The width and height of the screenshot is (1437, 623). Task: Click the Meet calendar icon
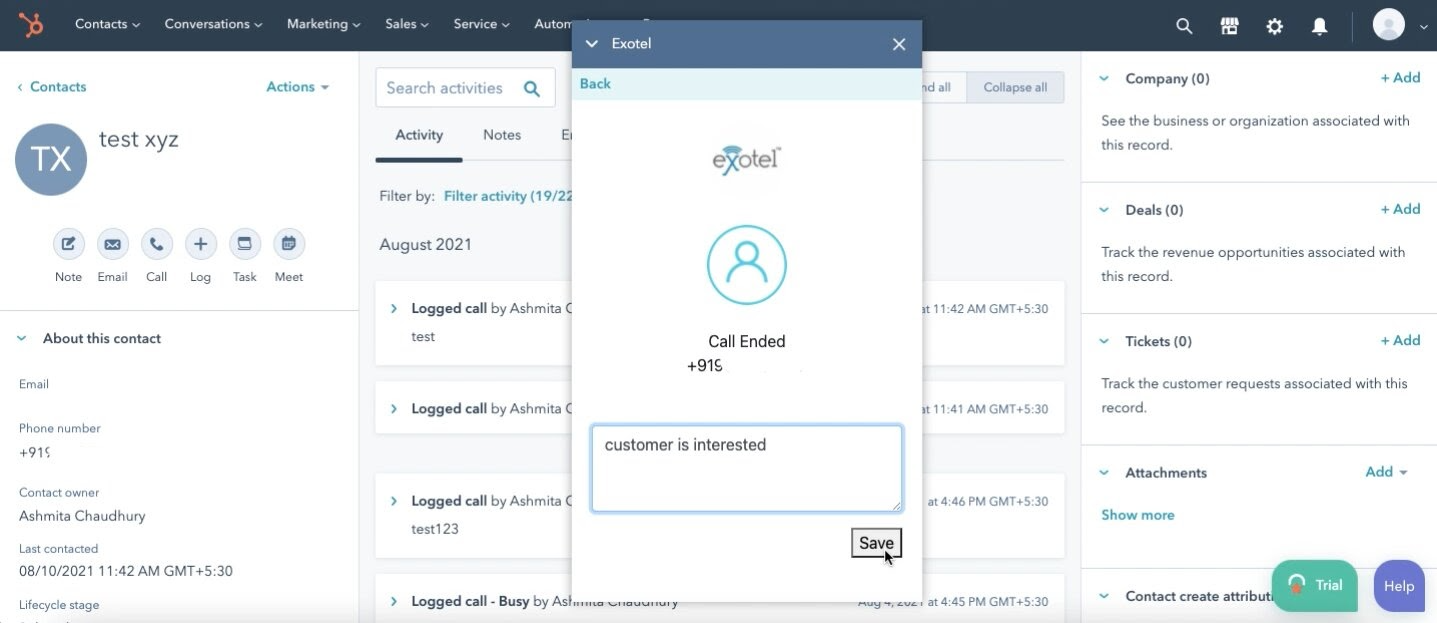point(288,244)
